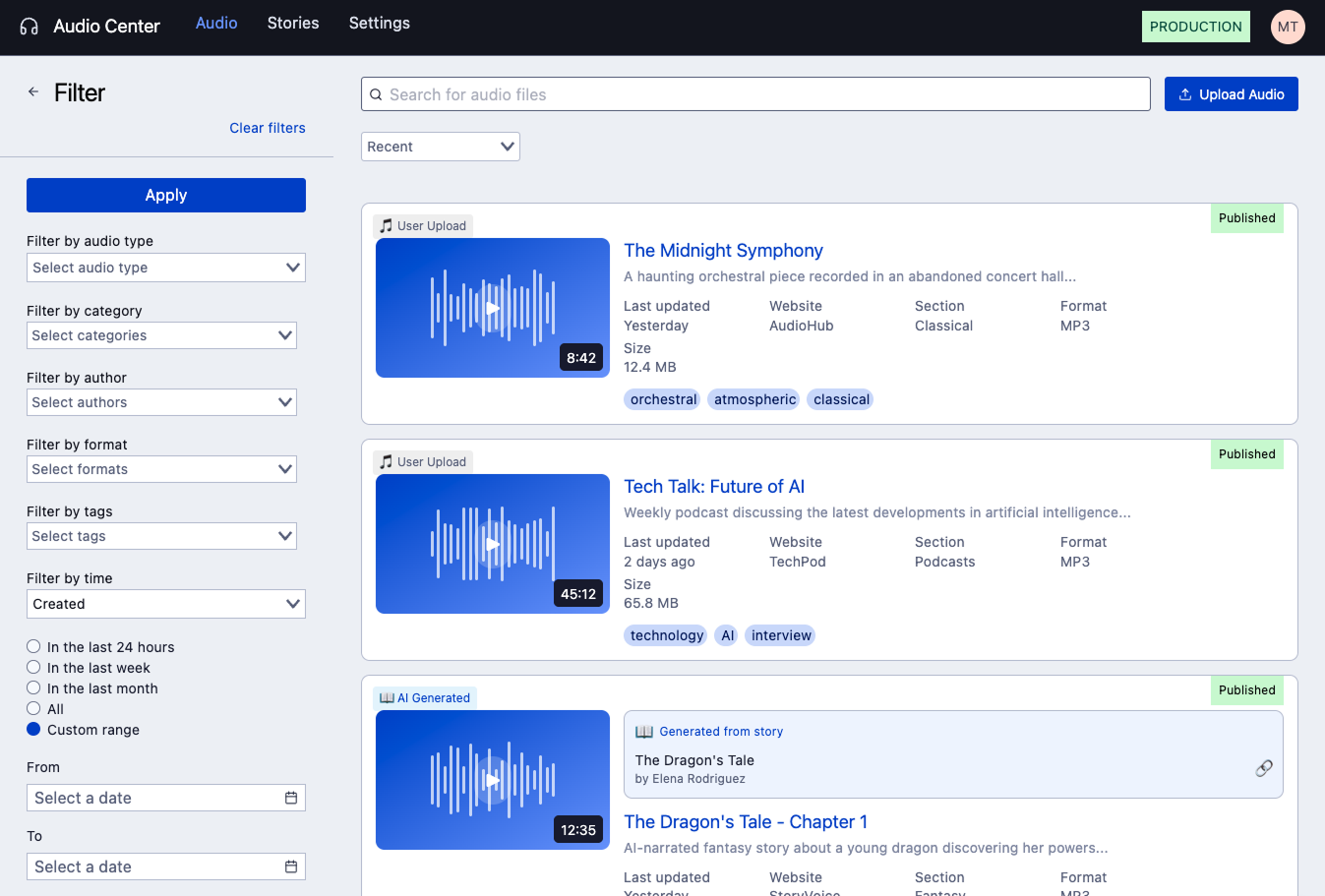Screen dimensions: 1325x896
Task: Click the 'orchestral' tag
Action: tap(663, 399)
